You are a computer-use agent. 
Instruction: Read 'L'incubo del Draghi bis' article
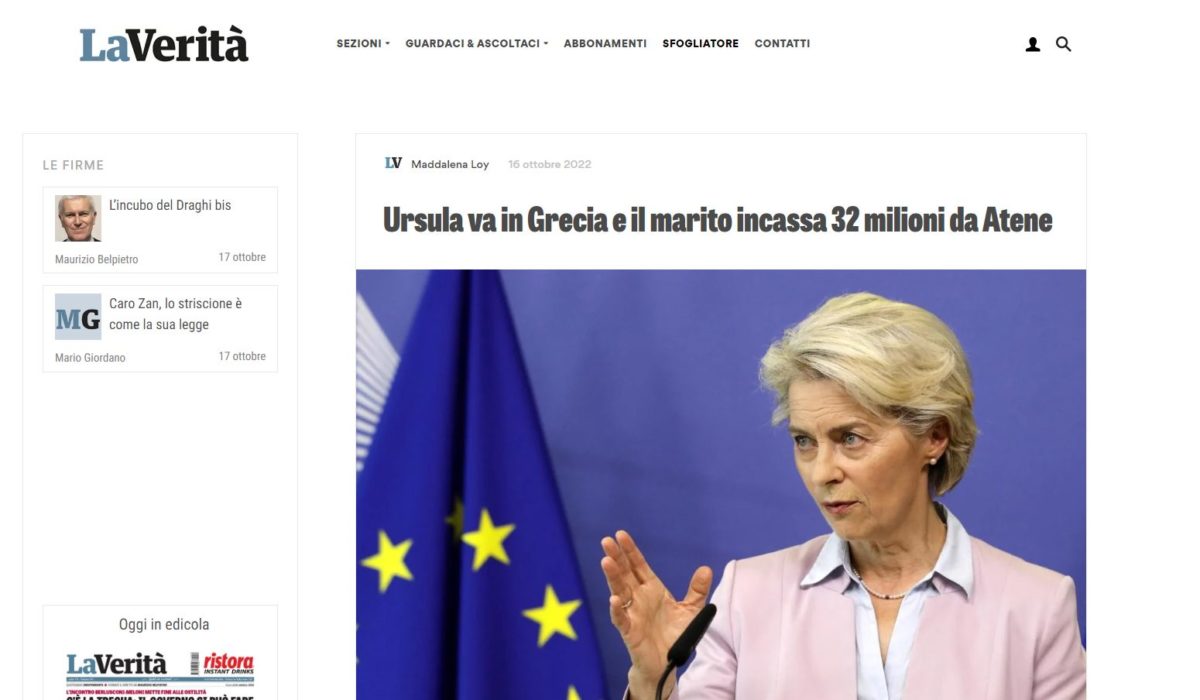[170, 205]
